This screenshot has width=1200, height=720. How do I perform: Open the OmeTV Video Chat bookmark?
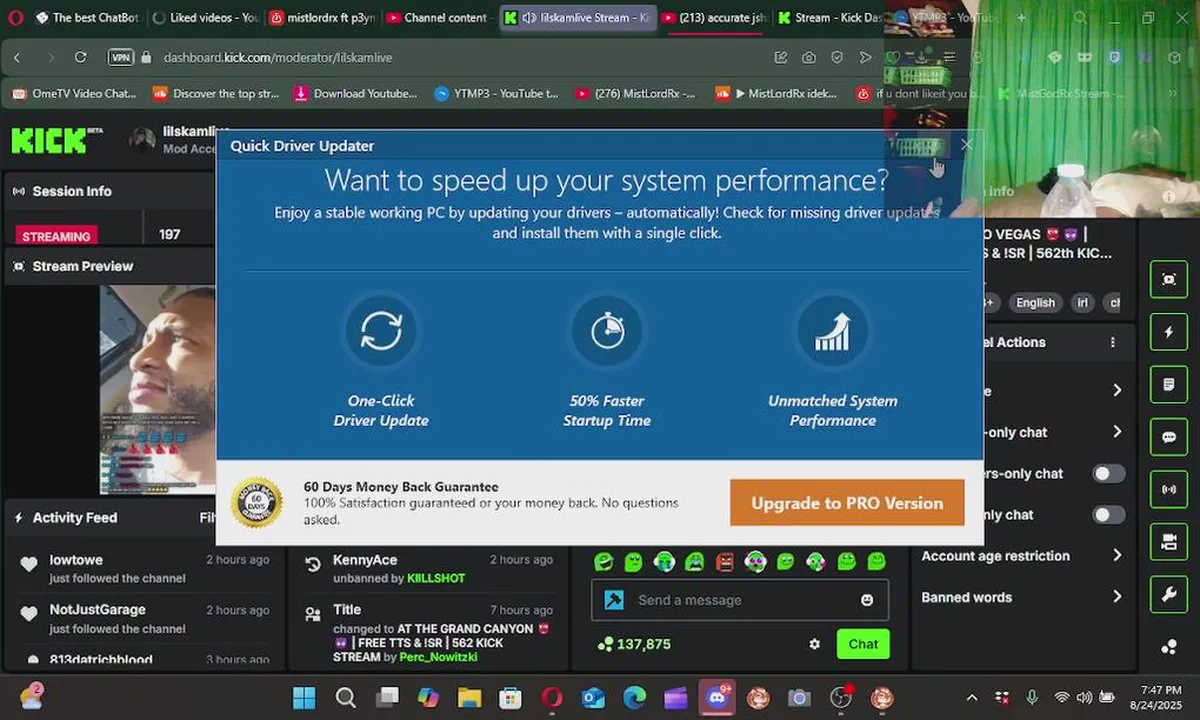74,94
